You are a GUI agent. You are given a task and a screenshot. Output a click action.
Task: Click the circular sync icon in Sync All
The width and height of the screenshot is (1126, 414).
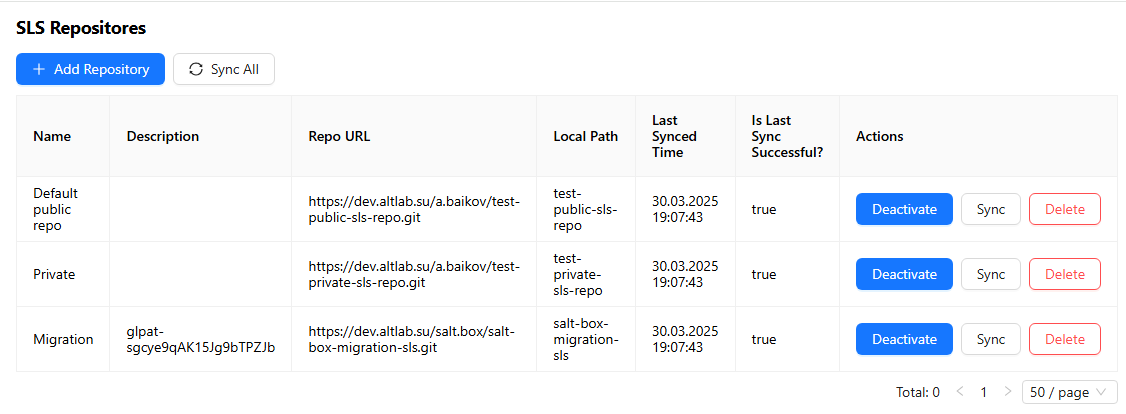[x=196, y=69]
